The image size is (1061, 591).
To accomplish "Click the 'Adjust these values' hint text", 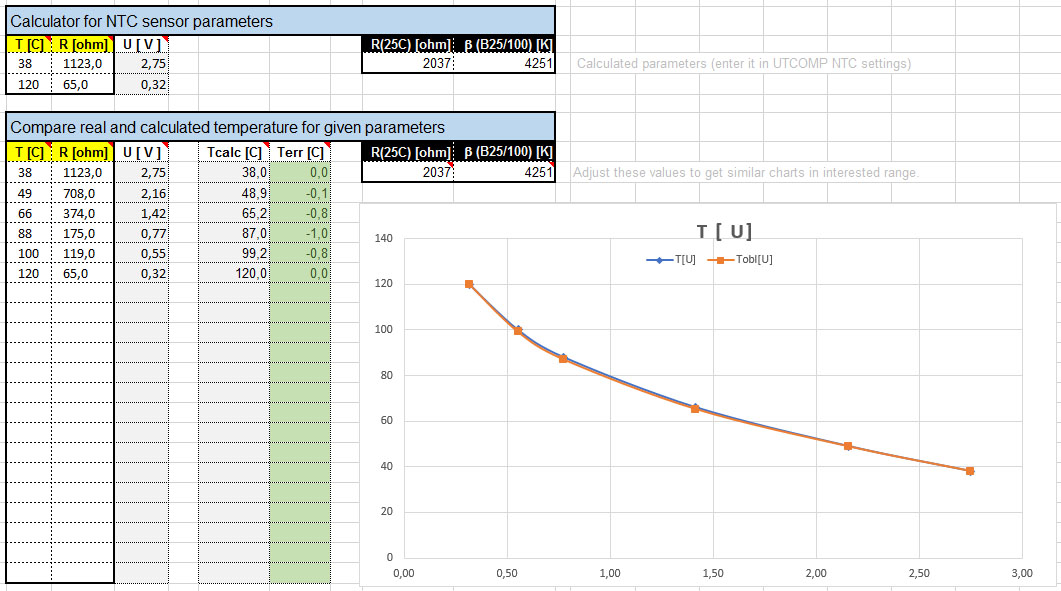I will [745, 173].
